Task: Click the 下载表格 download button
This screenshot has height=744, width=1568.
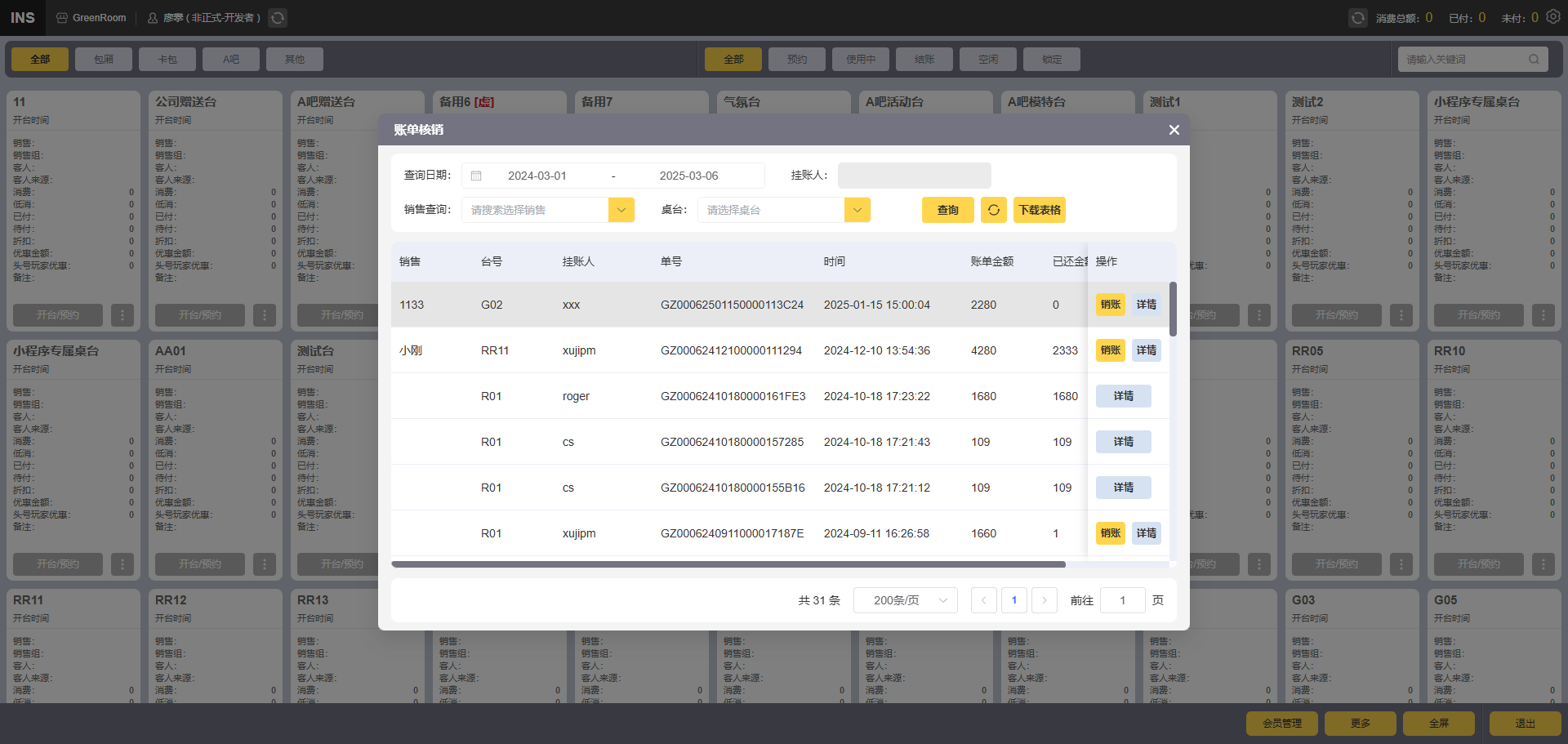Action: pos(1040,210)
